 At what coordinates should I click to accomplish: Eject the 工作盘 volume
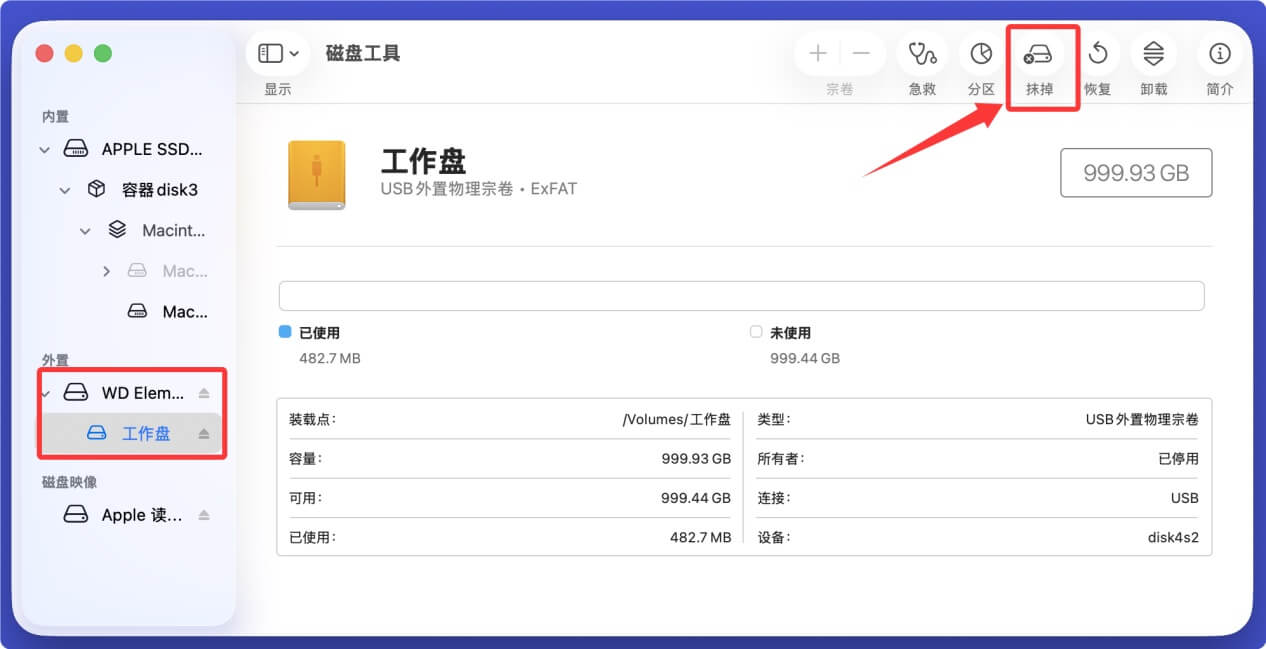205,434
